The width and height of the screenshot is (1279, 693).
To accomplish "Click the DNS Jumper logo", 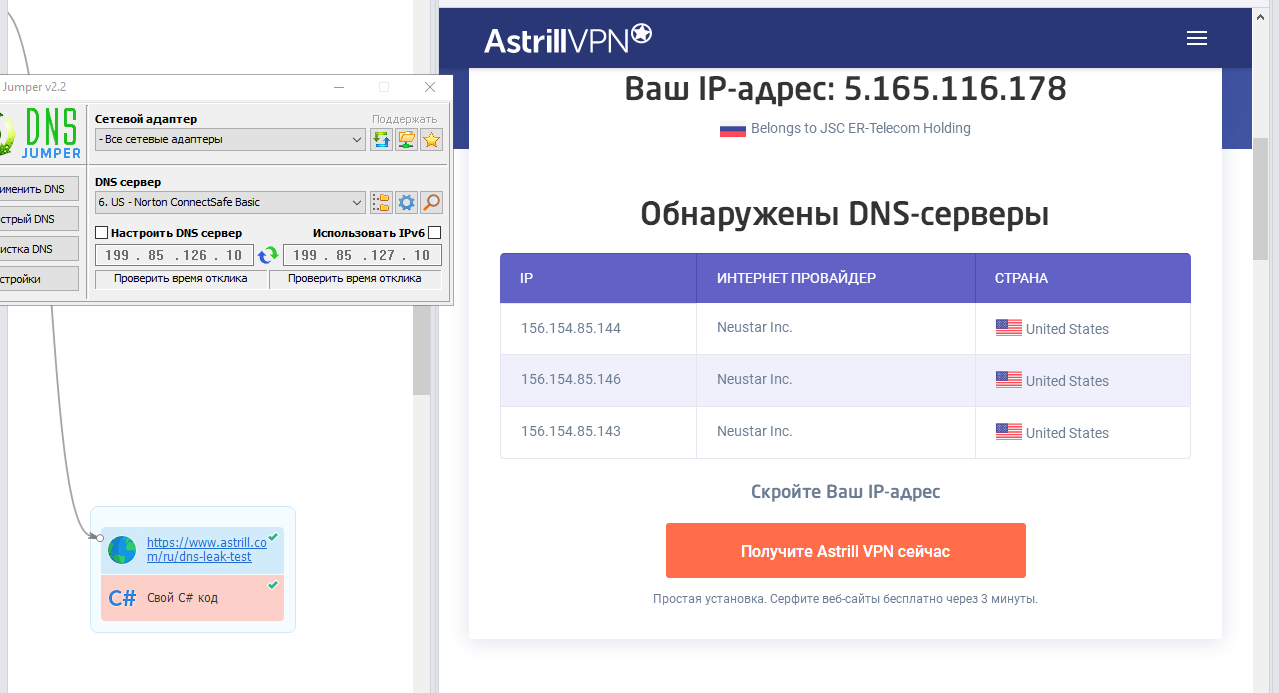I will coord(39,133).
